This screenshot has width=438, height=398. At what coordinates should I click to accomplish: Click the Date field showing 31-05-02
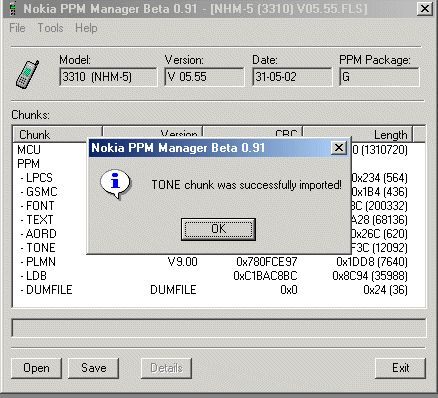click(x=292, y=77)
